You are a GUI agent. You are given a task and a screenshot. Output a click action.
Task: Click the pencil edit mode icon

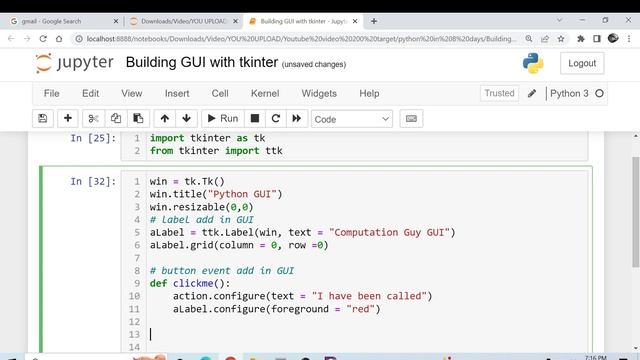point(531,93)
